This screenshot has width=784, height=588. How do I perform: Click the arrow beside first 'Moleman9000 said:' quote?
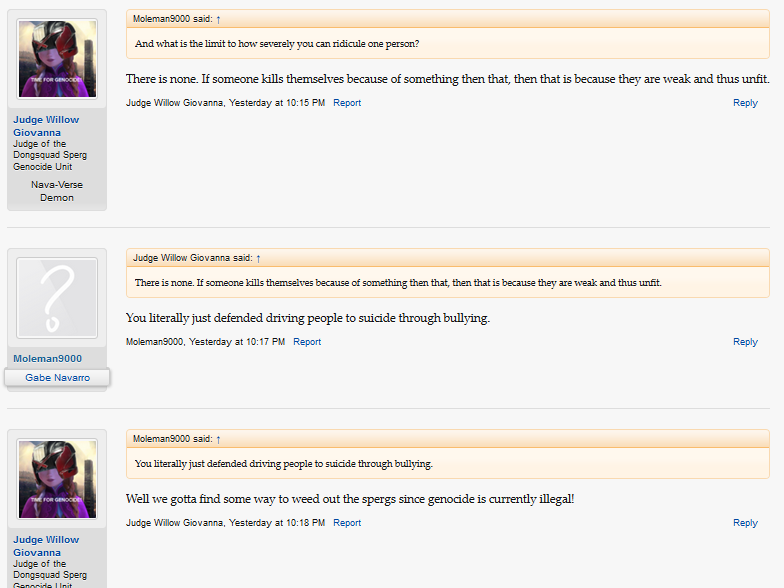pos(218,20)
